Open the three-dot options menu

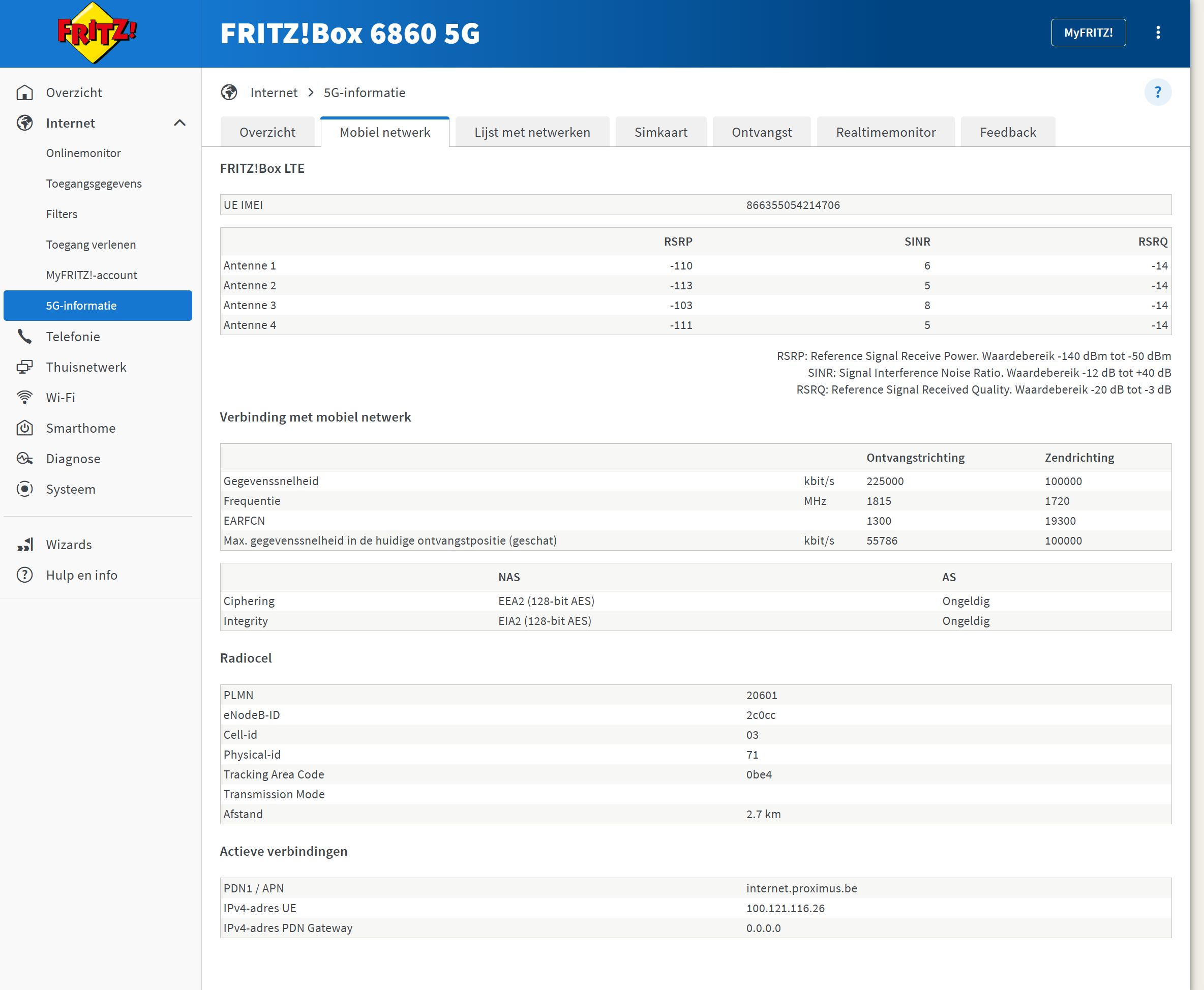point(1158,33)
